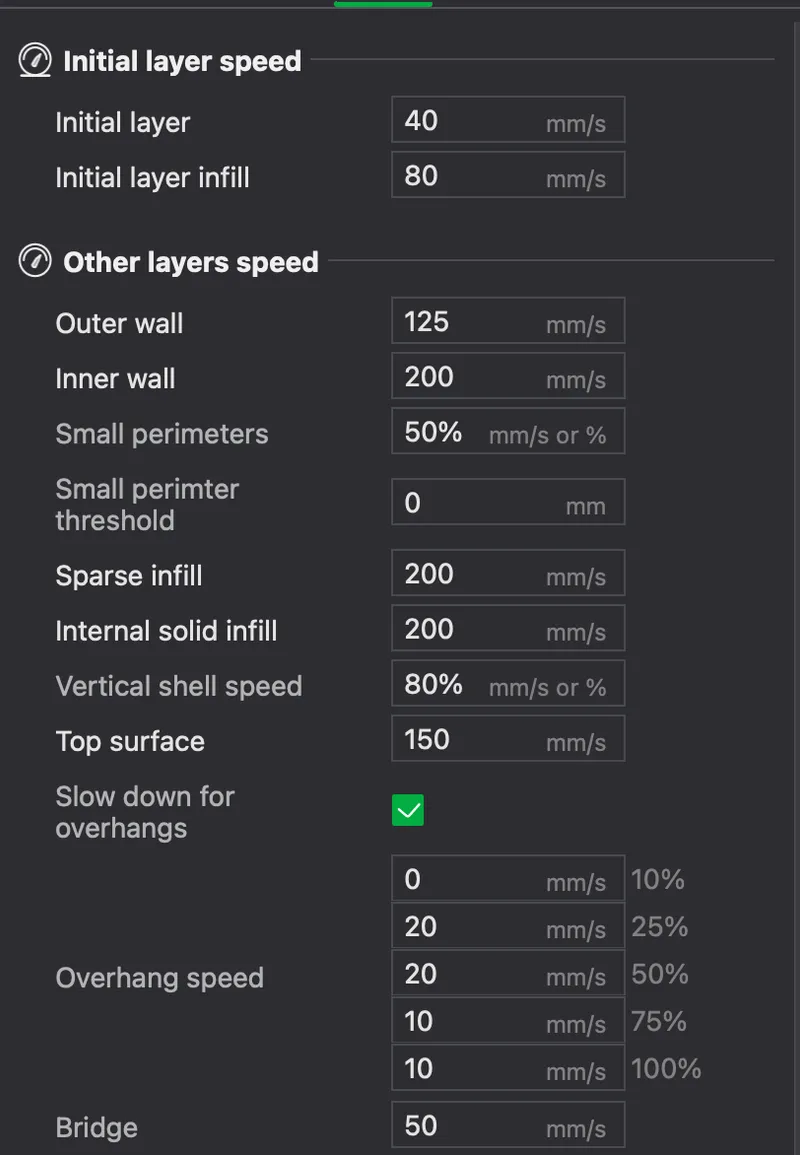800x1155 pixels.
Task: Set the 75% overhang speed field
Action: point(508,1020)
